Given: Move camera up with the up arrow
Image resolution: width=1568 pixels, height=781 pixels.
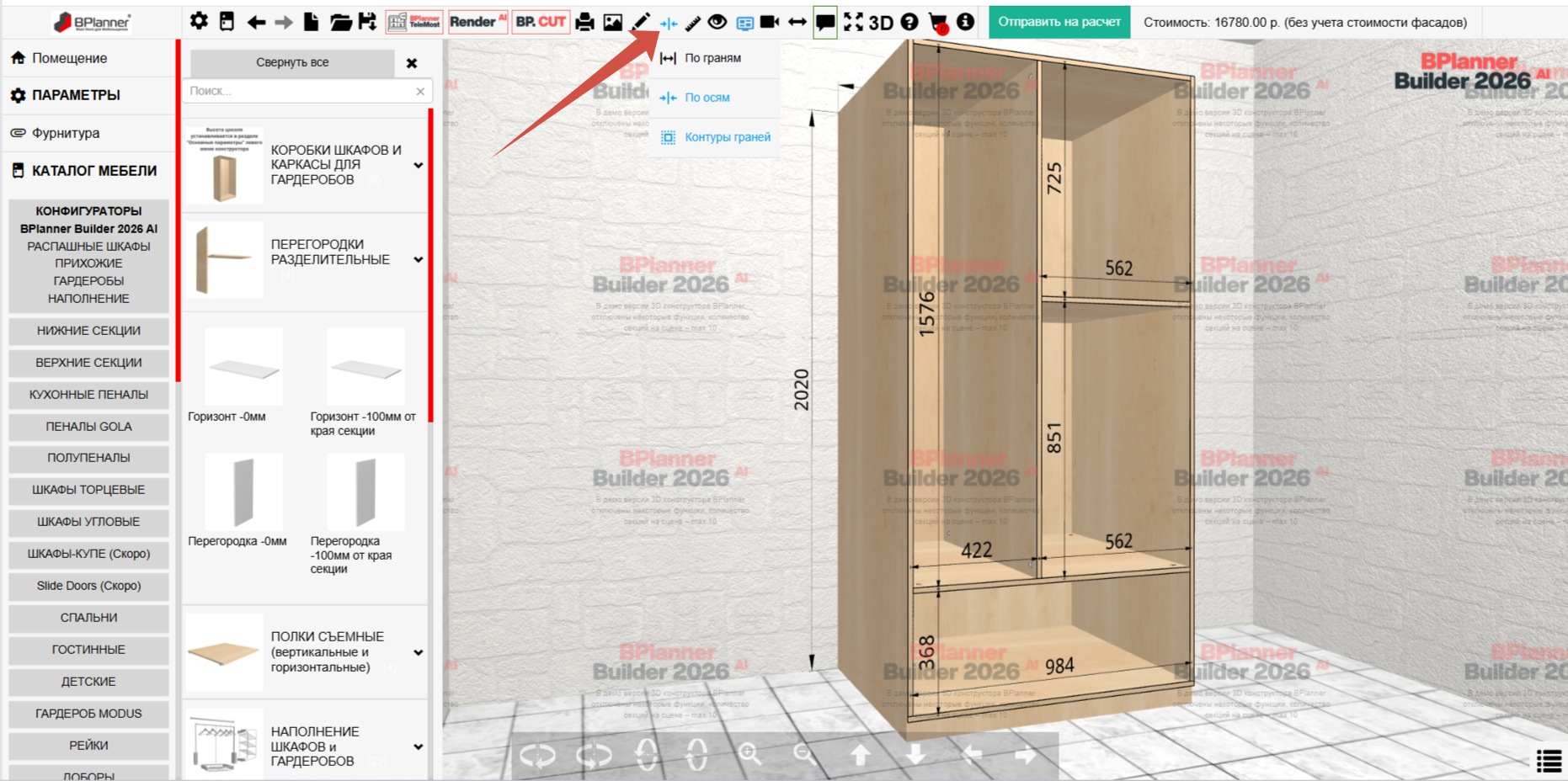Looking at the screenshot, I should pos(860,755).
